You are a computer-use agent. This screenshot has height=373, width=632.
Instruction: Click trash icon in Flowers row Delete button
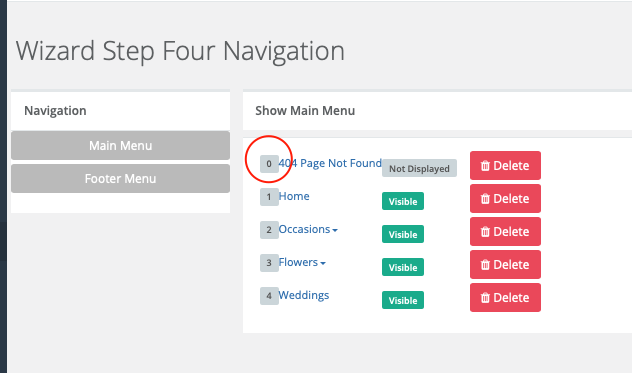tap(485, 265)
